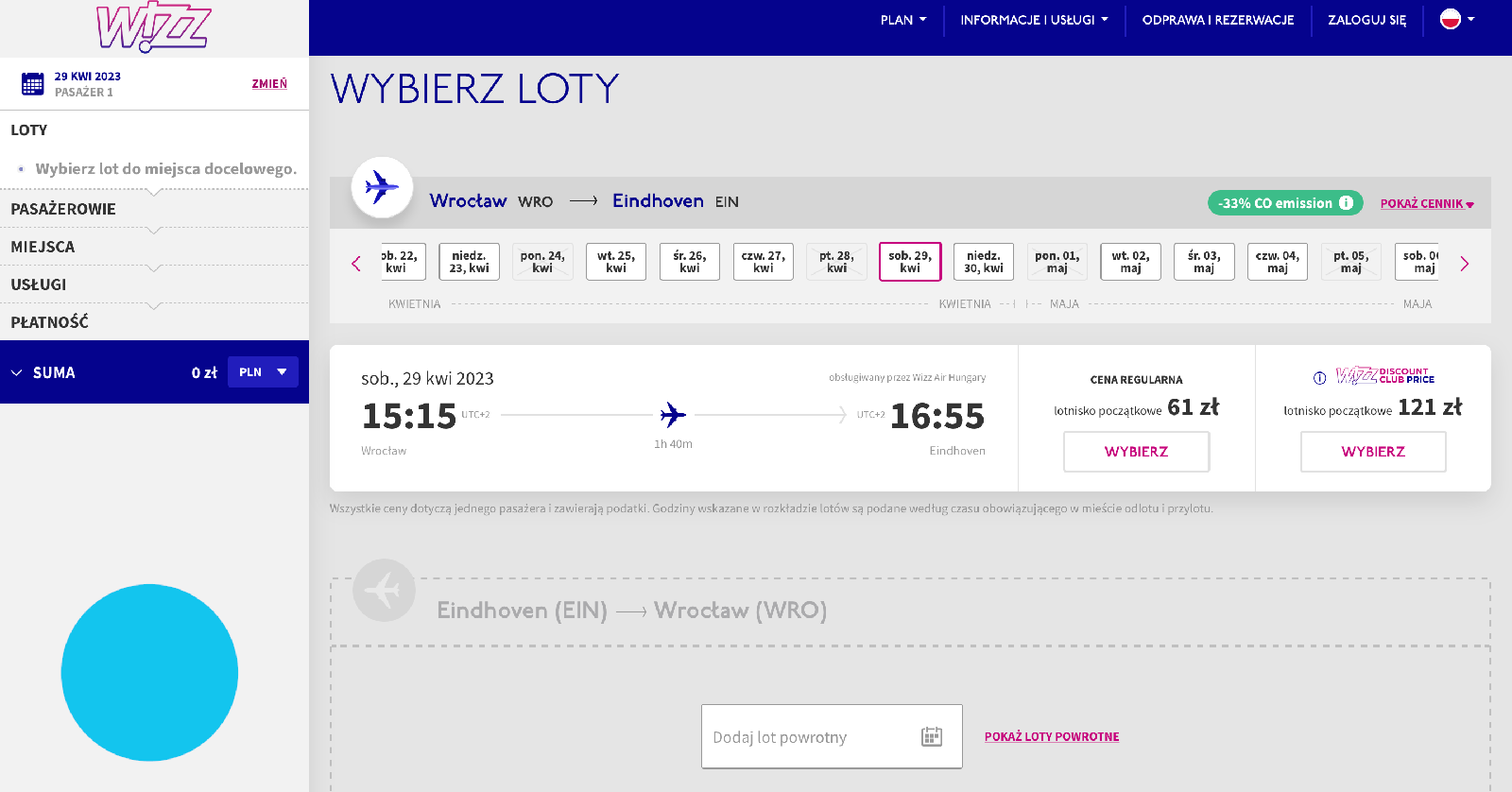Click '1h 40m' flight duration
The image size is (1512, 792).
coord(673,444)
